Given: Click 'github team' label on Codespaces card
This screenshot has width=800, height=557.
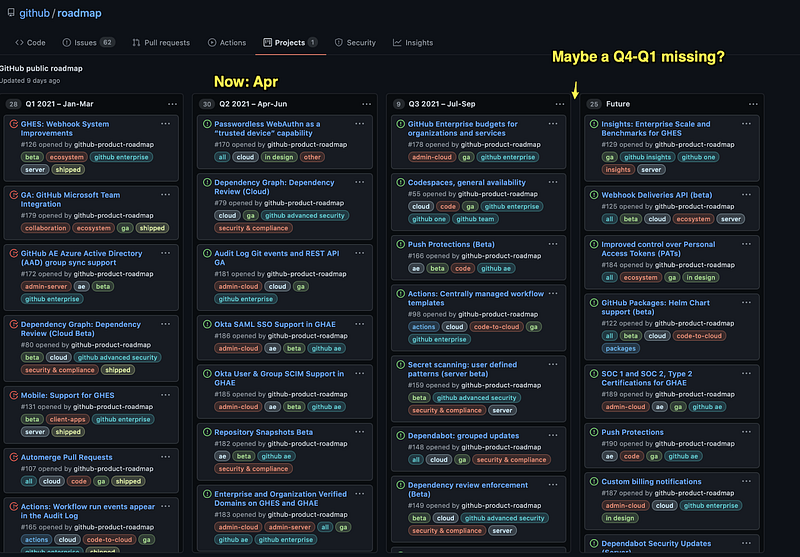Looking at the screenshot, I should (x=475, y=219).
